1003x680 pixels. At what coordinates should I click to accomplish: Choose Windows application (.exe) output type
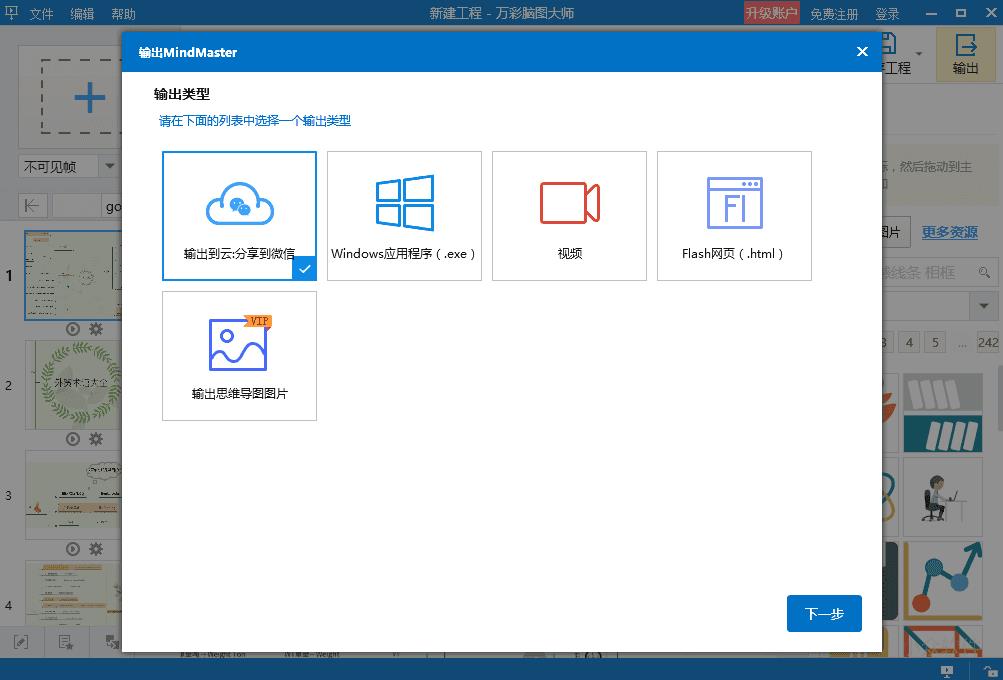pos(404,216)
